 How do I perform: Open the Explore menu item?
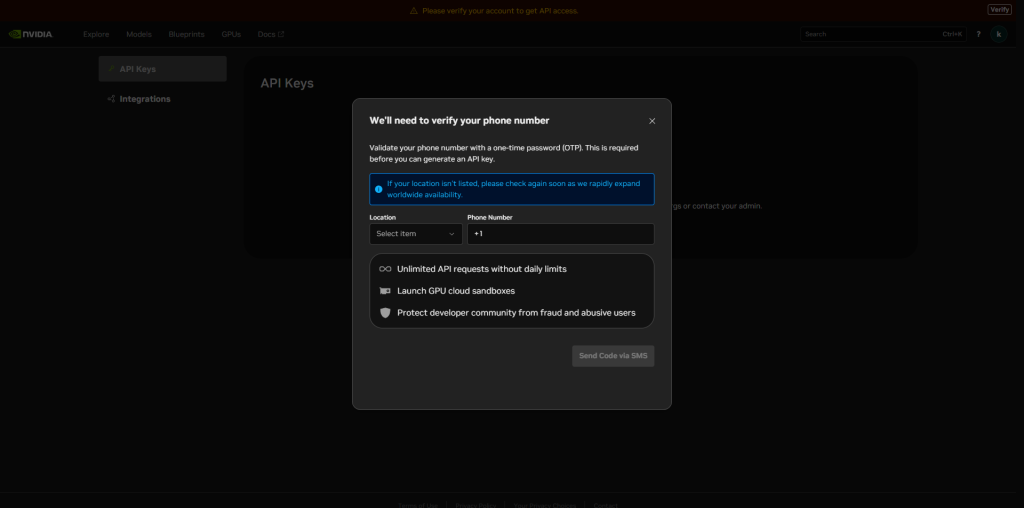96,34
